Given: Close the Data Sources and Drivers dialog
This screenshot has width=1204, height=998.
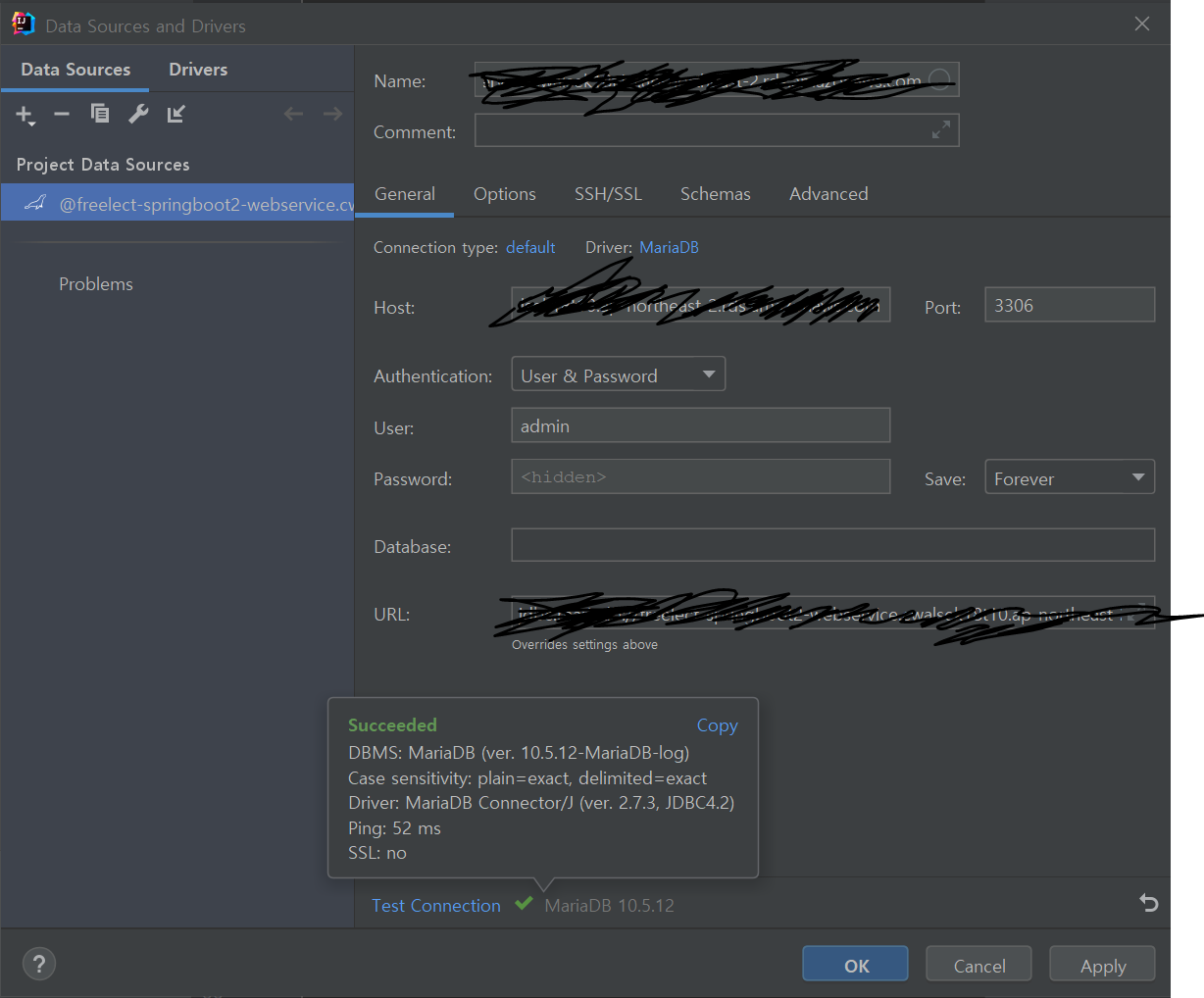Looking at the screenshot, I should (1142, 24).
